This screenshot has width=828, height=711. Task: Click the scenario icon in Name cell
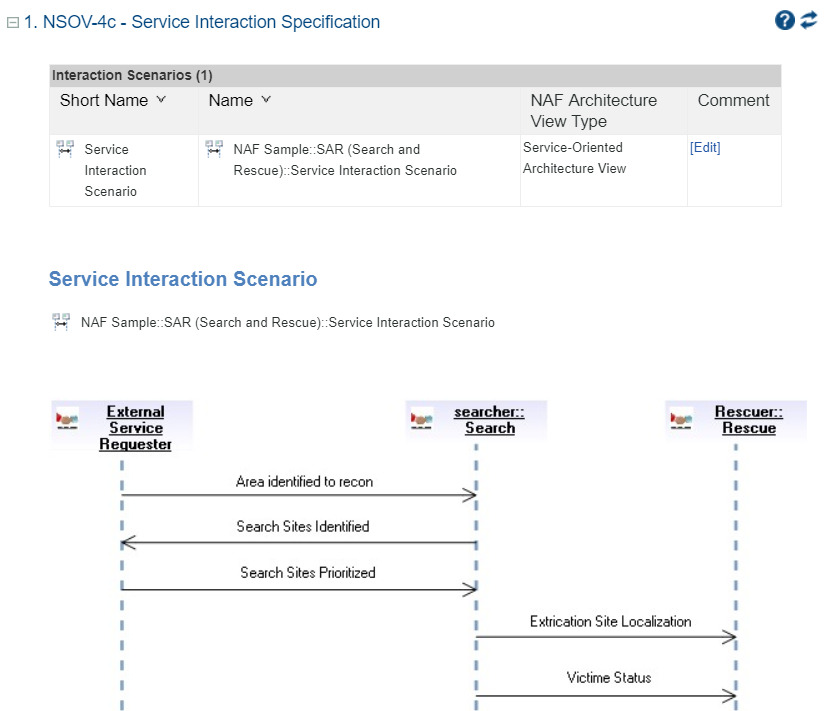click(x=214, y=149)
